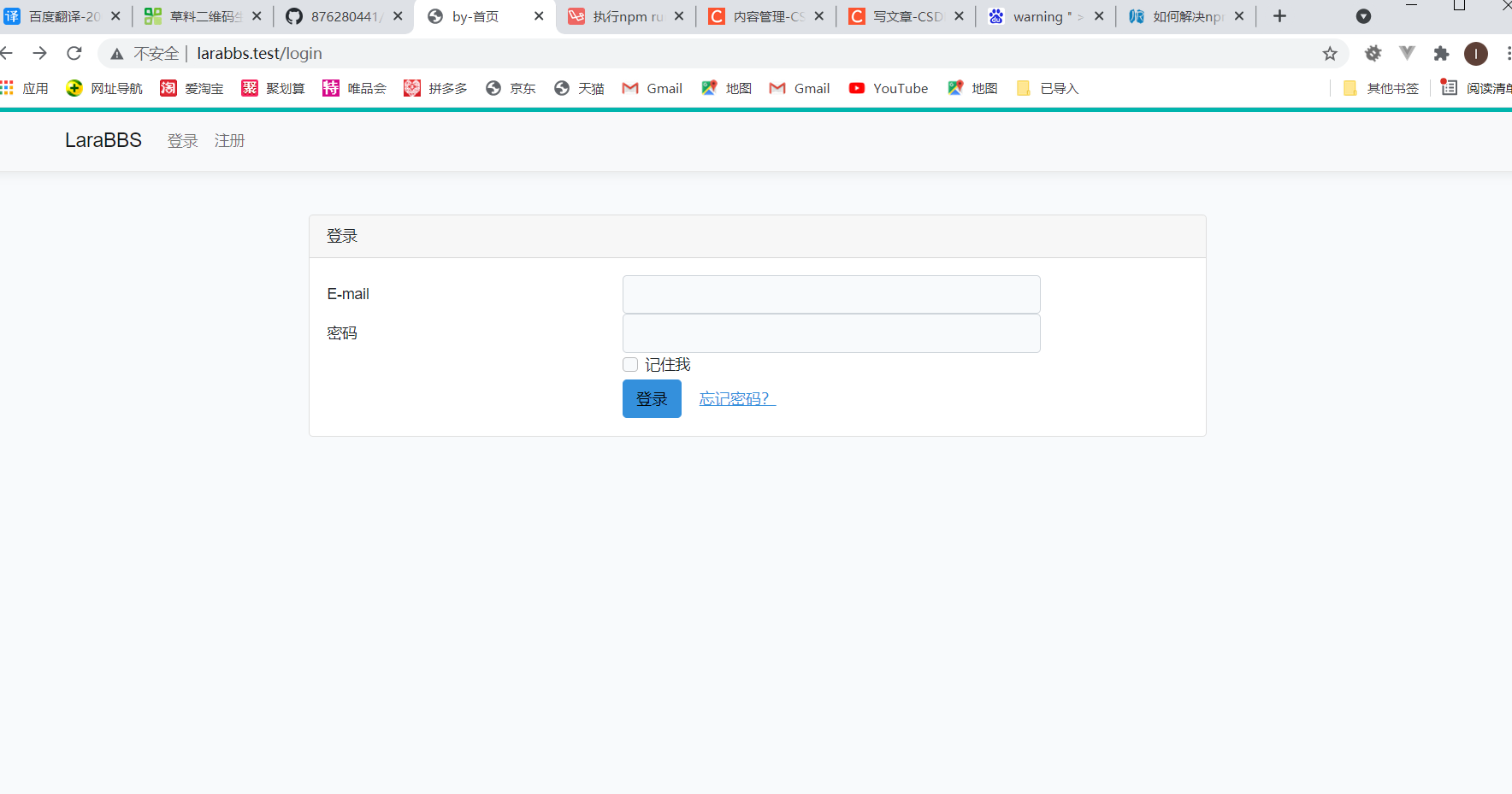Switch to the 写文章-CSDN tab
Image resolution: width=1512 pixels, height=794 pixels.
coord(907,16)
